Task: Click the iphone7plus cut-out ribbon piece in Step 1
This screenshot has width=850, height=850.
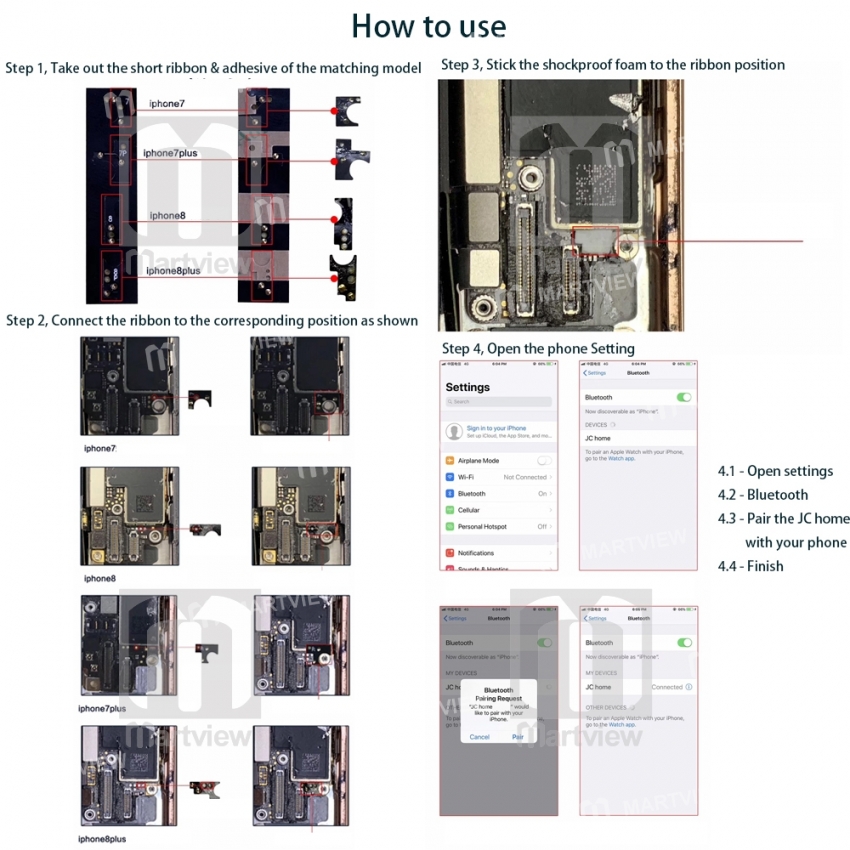Action: [x=351, y=159]
